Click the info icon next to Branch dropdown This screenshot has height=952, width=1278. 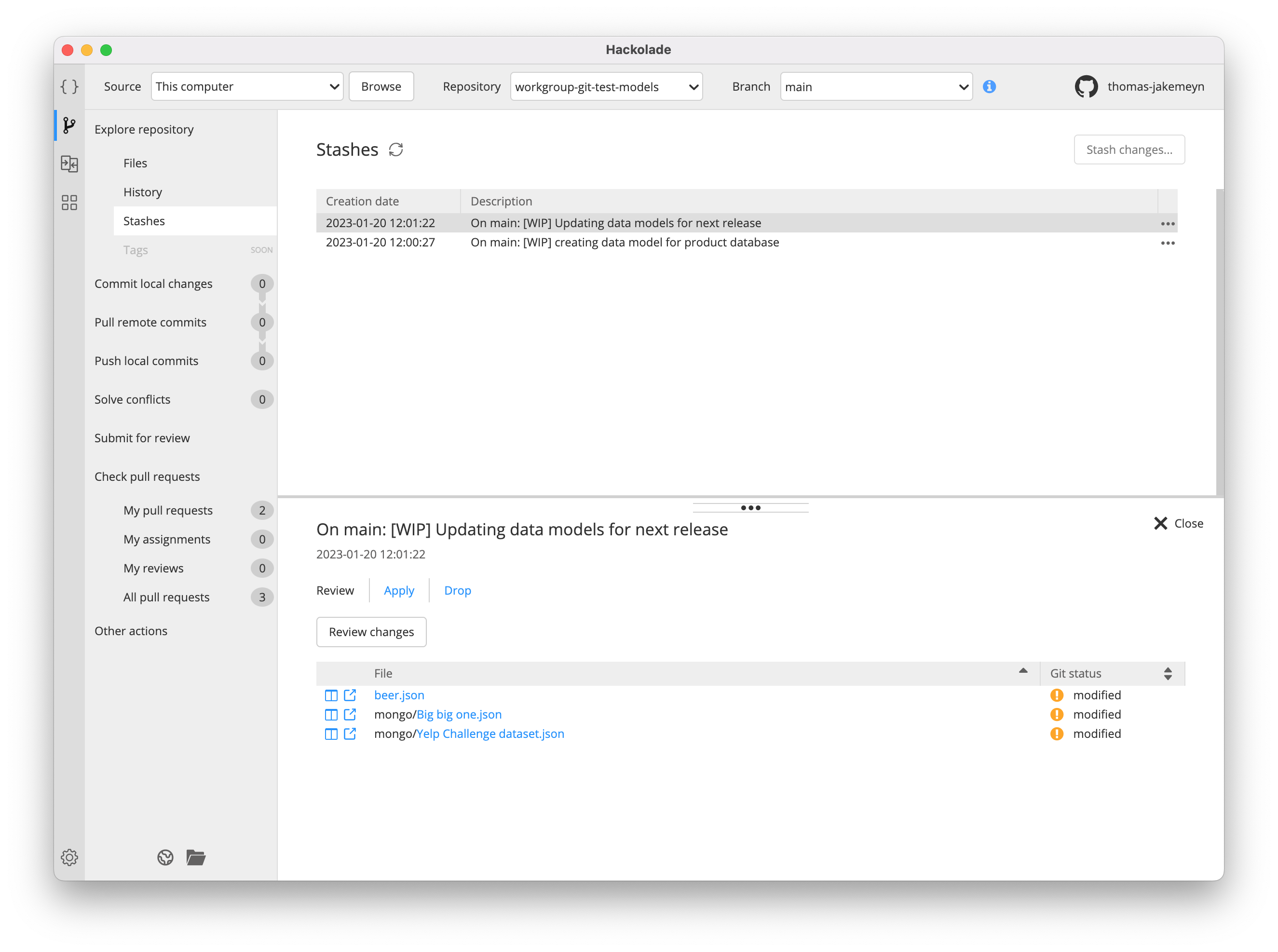[x=989, y=86]
